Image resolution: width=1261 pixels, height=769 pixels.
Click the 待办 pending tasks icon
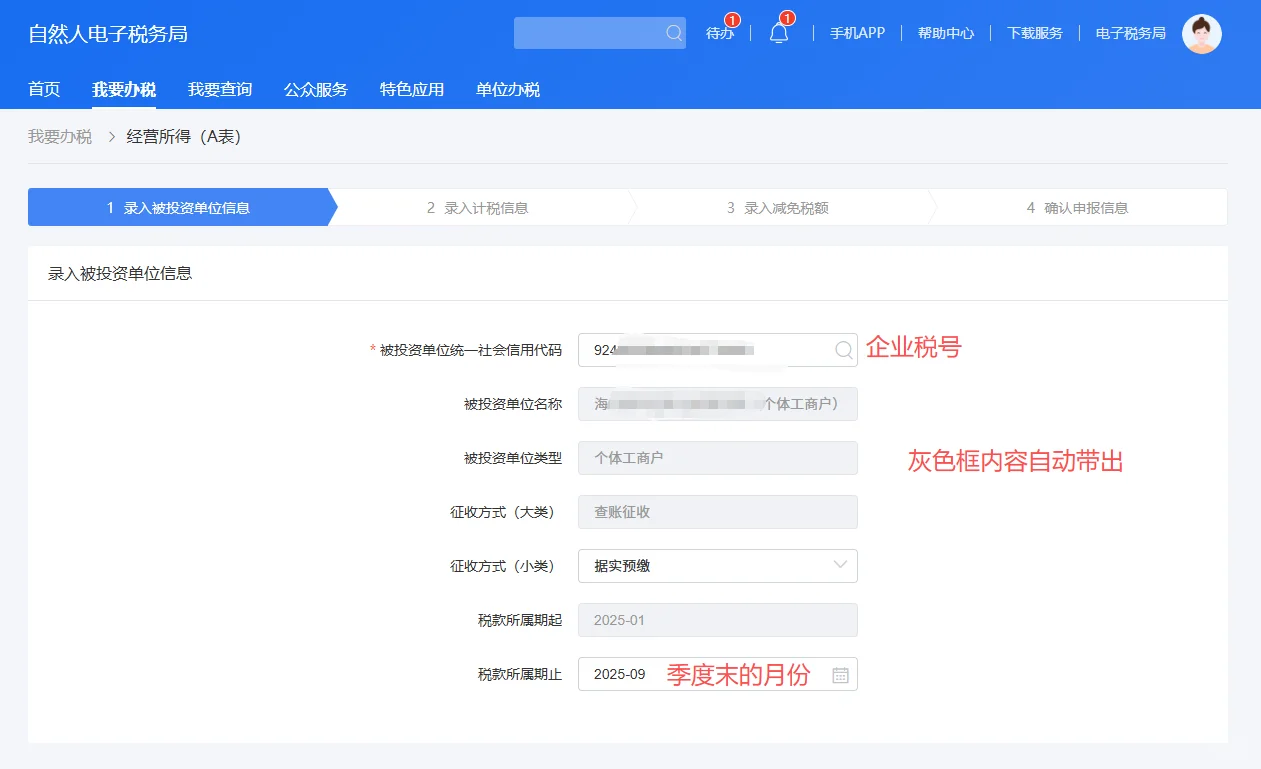pos(719,33)
